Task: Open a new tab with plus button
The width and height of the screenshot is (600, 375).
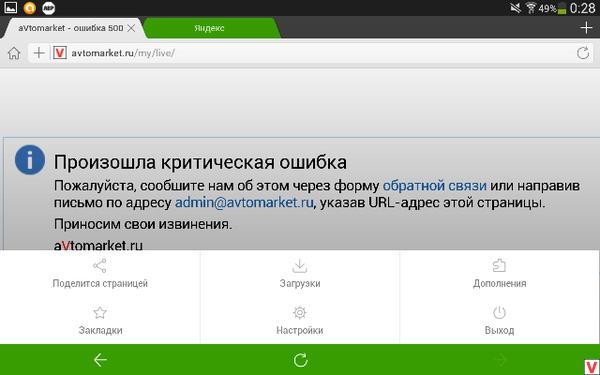Action: coord(586,28)
